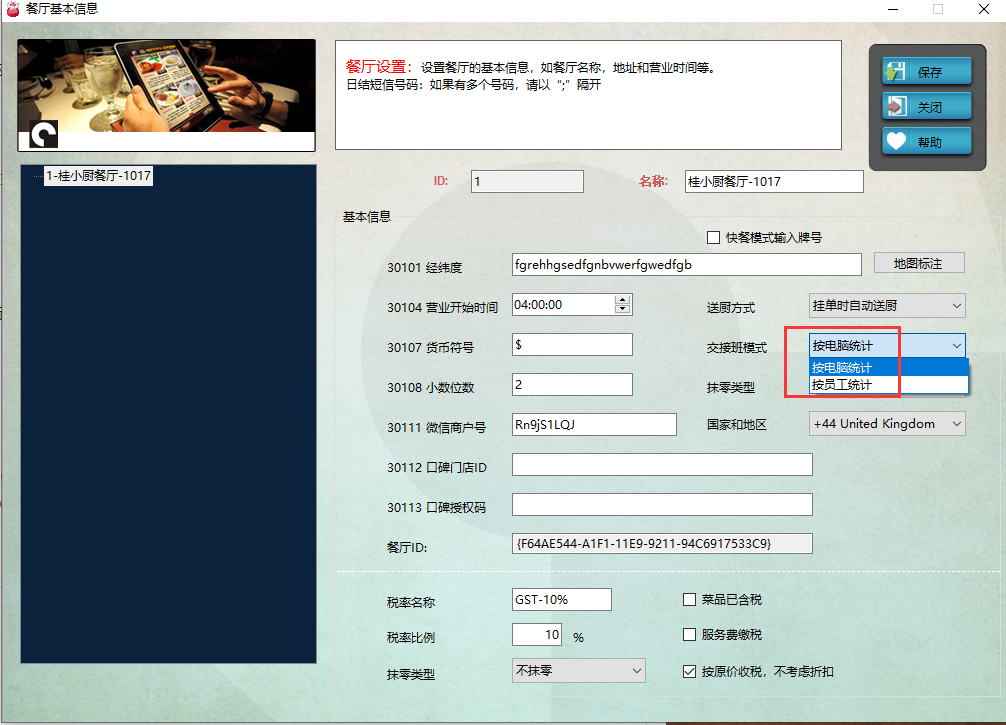The image size is (1006, 725).
Task: Open the bottom 抹零类型 不抹零 dropdown
Action: tap(579, 670)
